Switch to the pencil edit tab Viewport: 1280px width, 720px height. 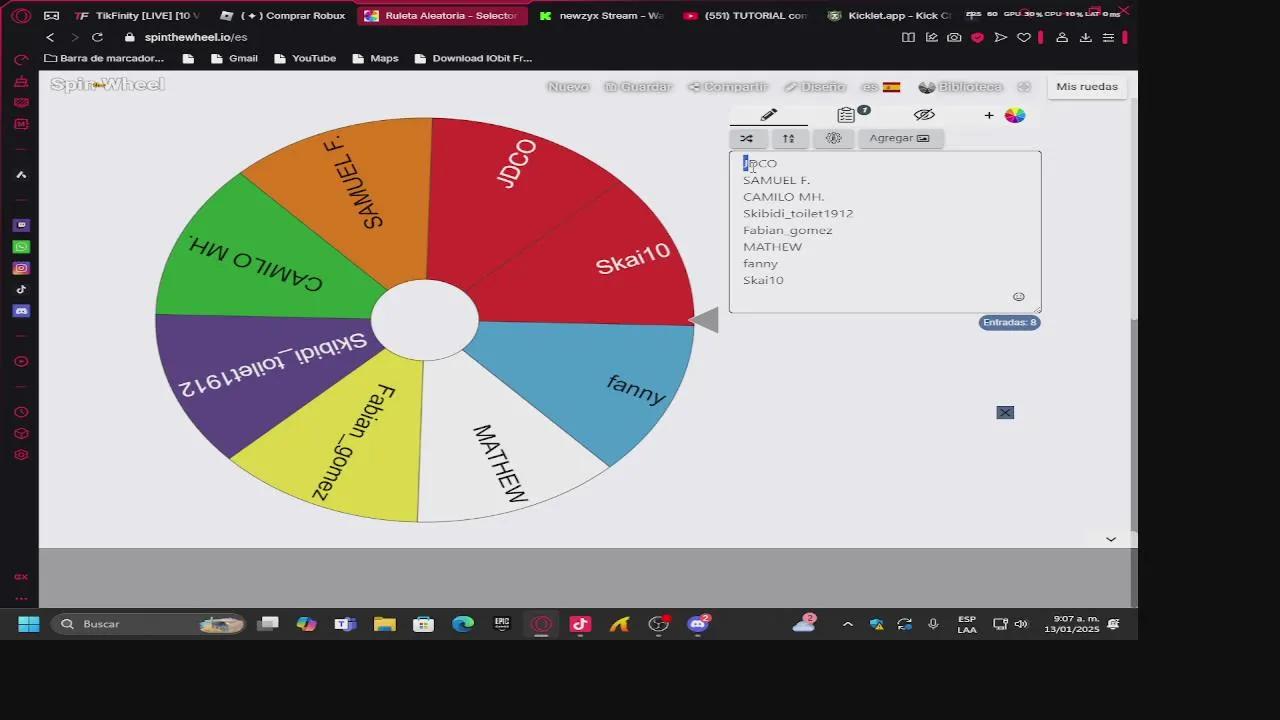tap(768, 115)
